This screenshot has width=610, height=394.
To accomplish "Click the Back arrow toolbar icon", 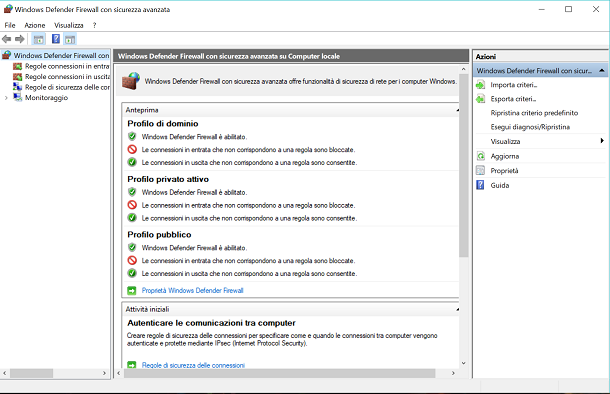I will pyautogui.click(x=7, y=39).
